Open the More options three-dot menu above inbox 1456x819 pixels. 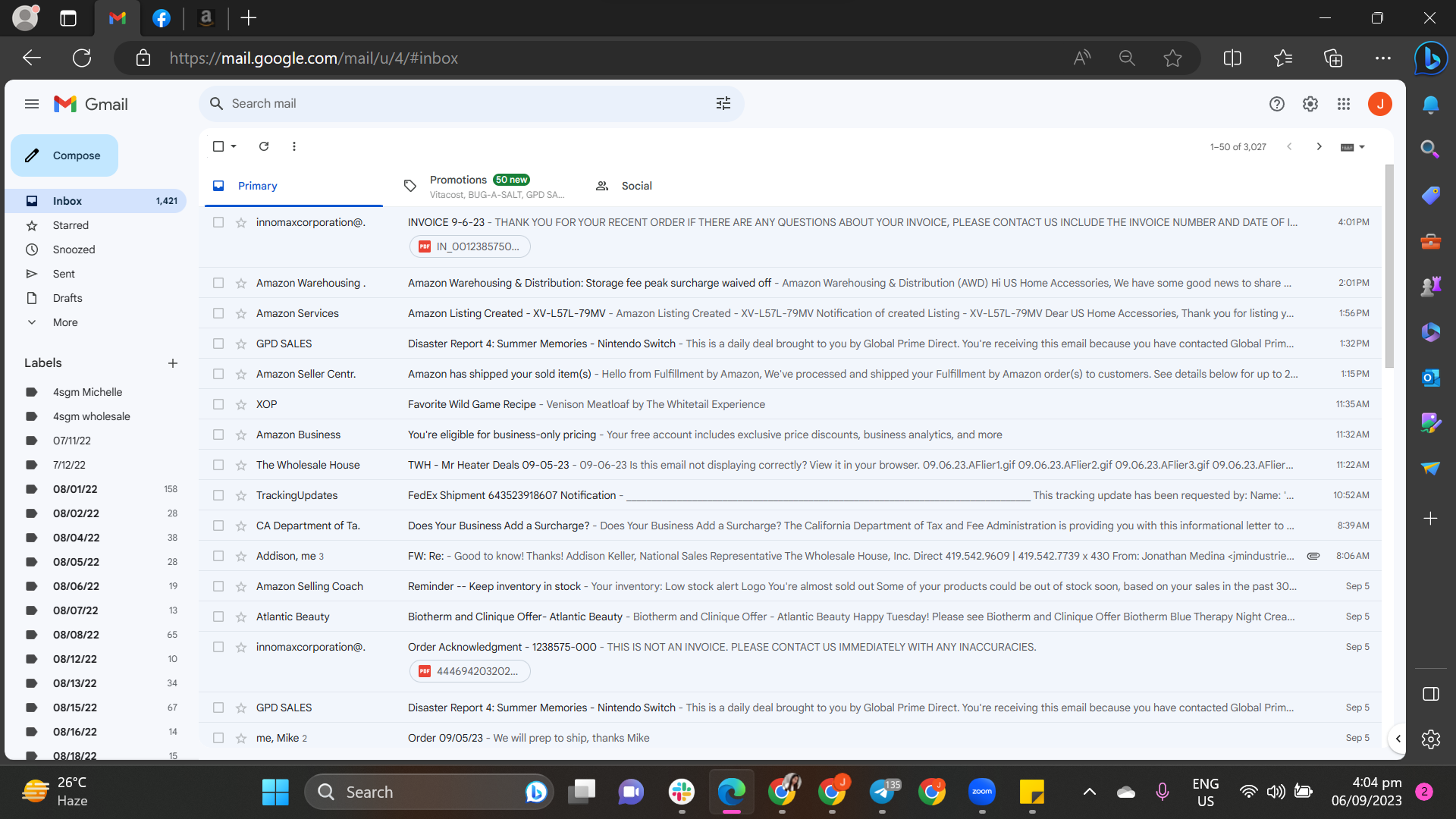(294, 146)
